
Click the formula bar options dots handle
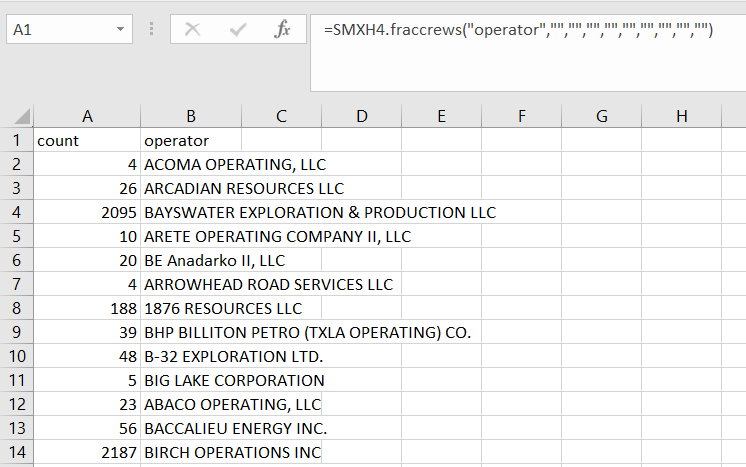(151, 29)
